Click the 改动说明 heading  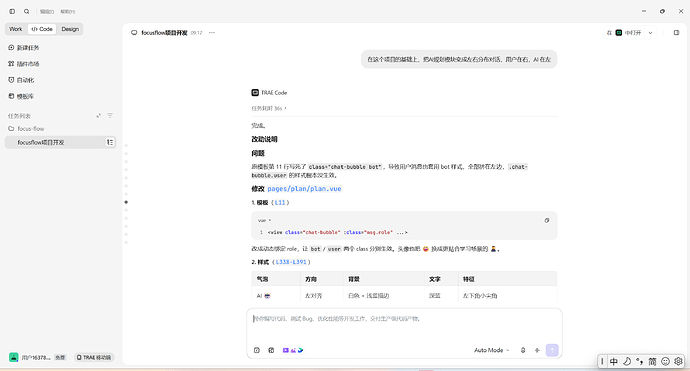coord(264,139)
